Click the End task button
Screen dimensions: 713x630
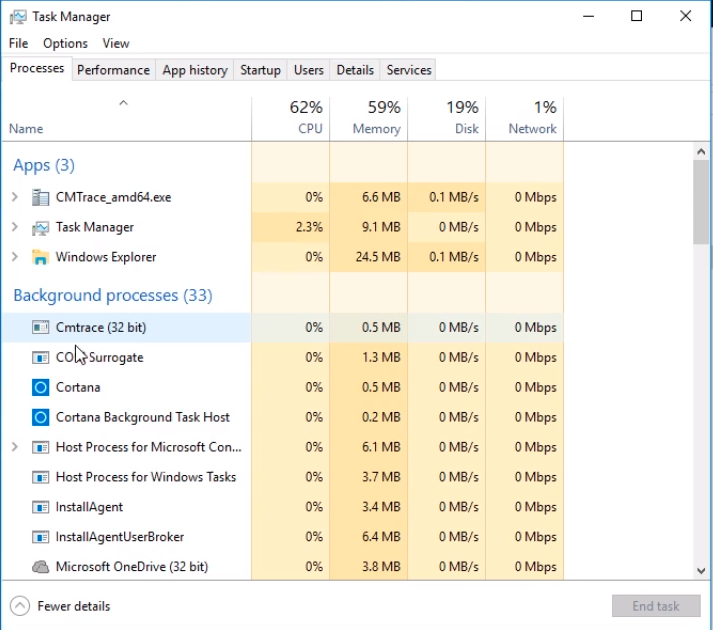pyautogui.click(x=656, y=606)
